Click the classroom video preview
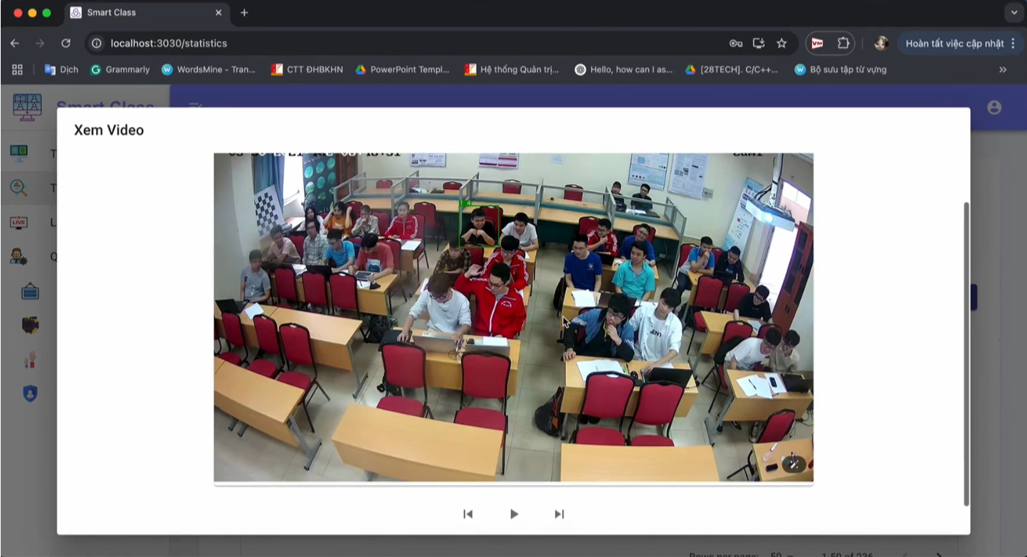 click(513, 317)
